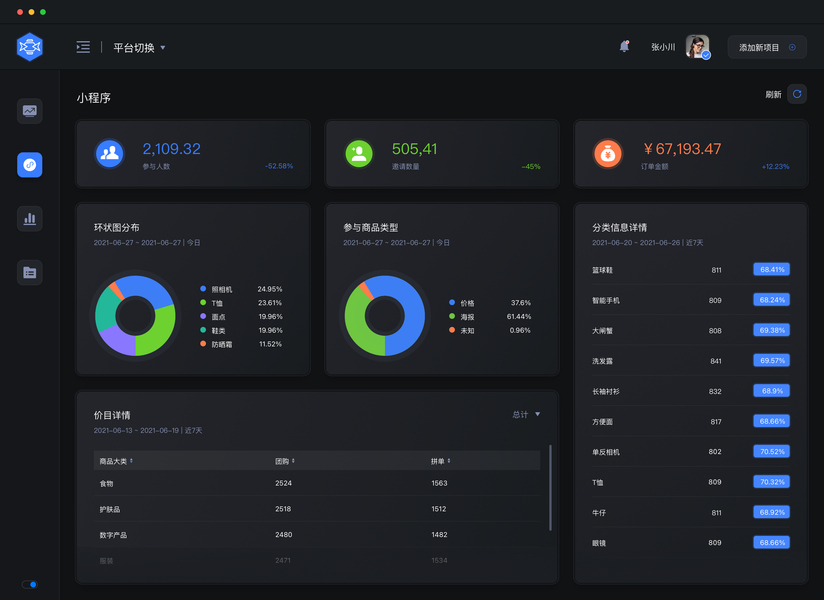The width and height of the screenshot is (824, 600).
Task: Select the 505,41 value
Action: coord(414,149)
